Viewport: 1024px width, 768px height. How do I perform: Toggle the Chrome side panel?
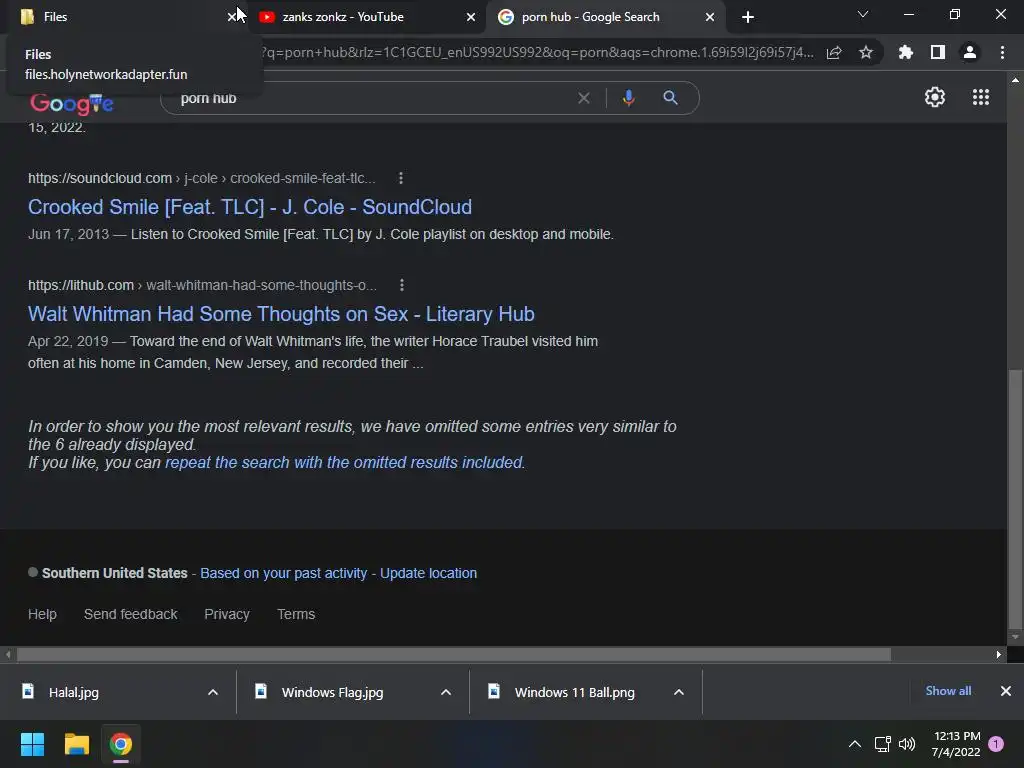coord(938,52)
